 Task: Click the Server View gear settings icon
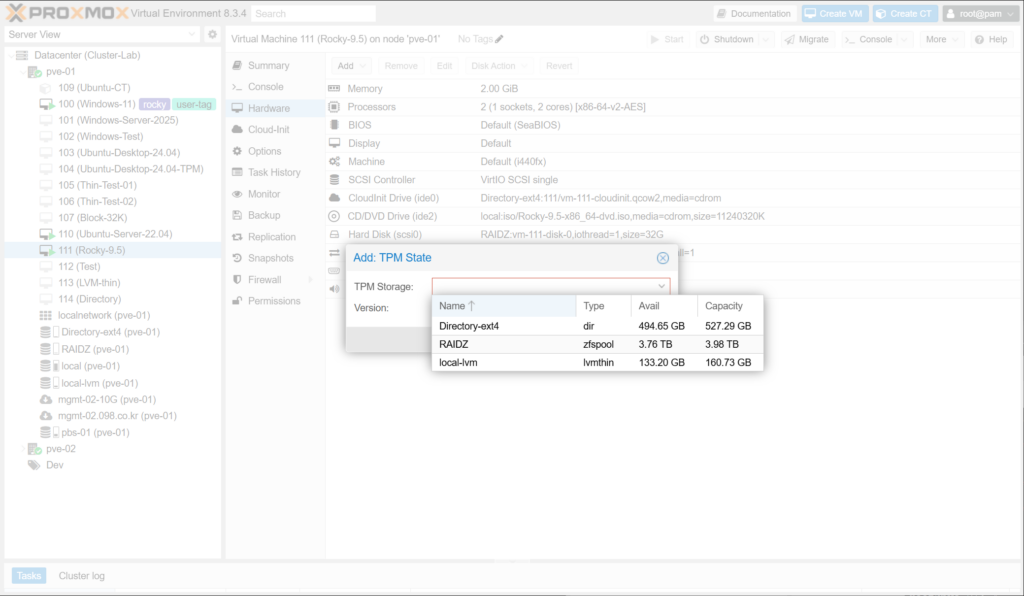(x=212, y=35)
